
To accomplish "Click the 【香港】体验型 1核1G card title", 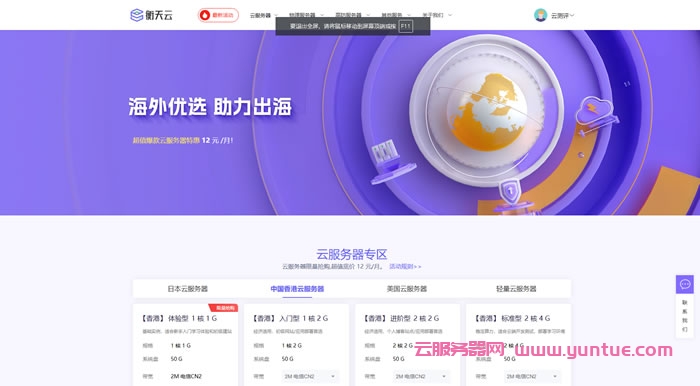I will pyautogui.click(x=179, y=318).
